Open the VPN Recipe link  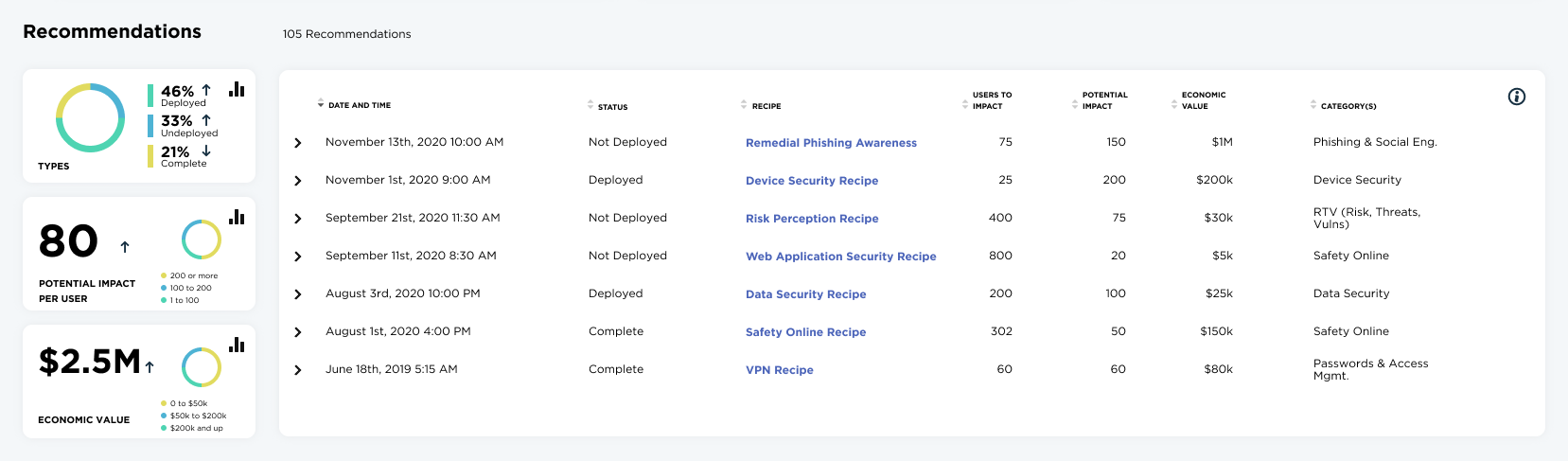coord(780,370)
